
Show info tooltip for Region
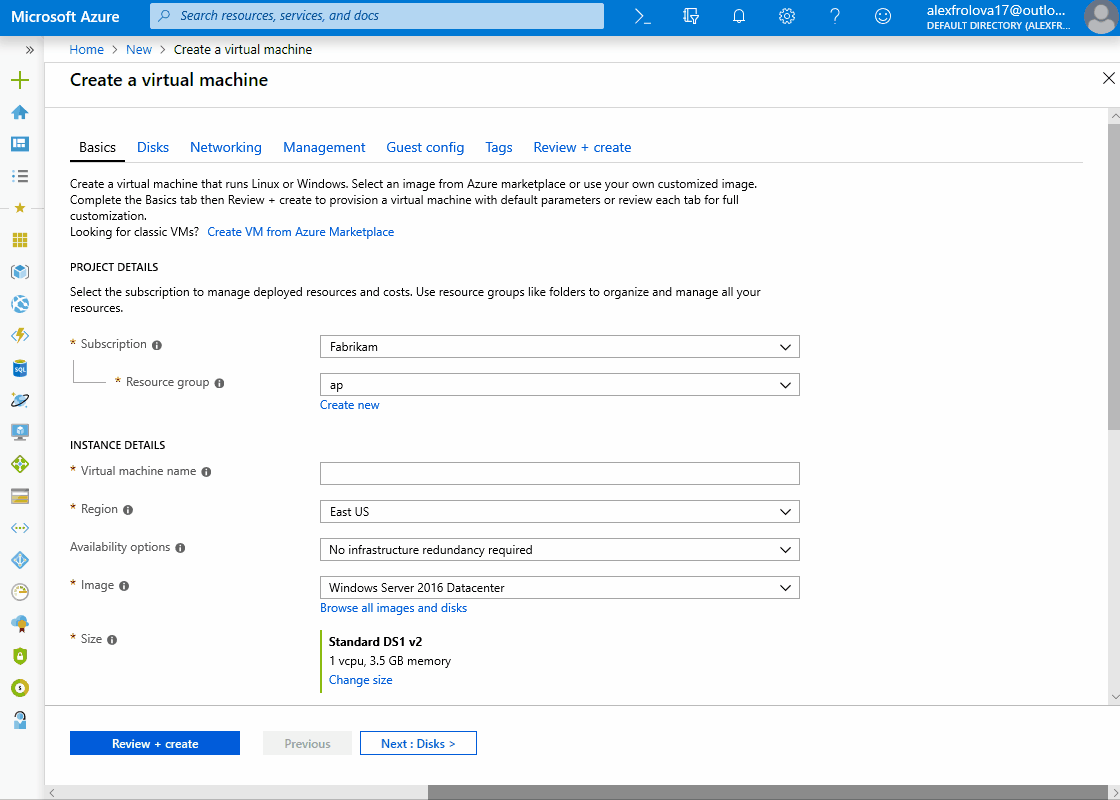[128, 510]
